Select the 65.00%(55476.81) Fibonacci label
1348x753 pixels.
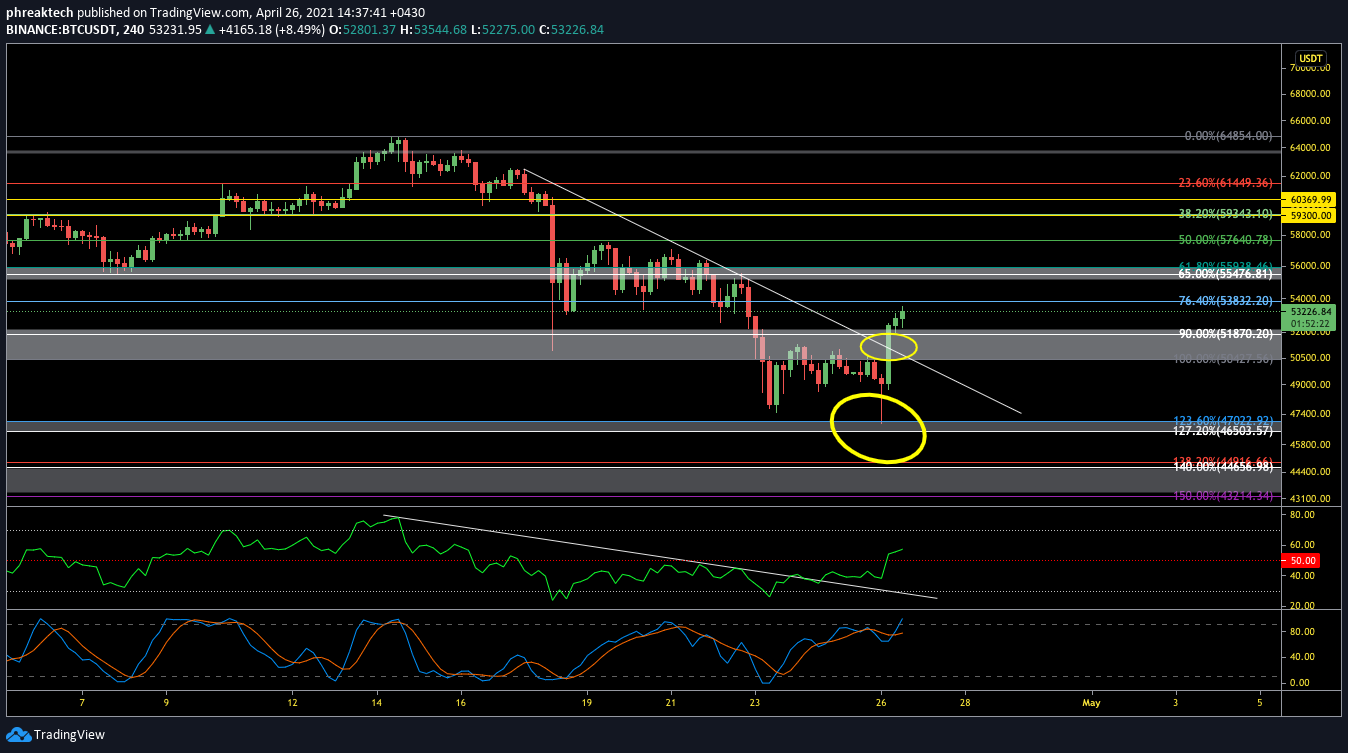[1225, 273]
